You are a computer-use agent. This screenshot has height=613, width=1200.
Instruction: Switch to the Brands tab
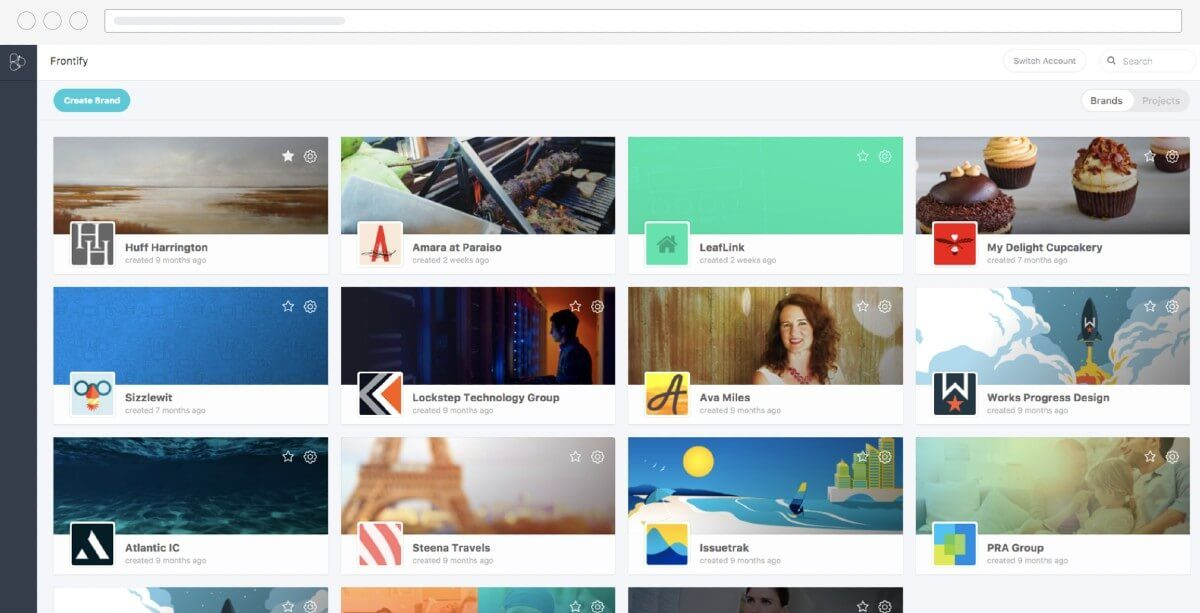click(x=1106, y=101)
